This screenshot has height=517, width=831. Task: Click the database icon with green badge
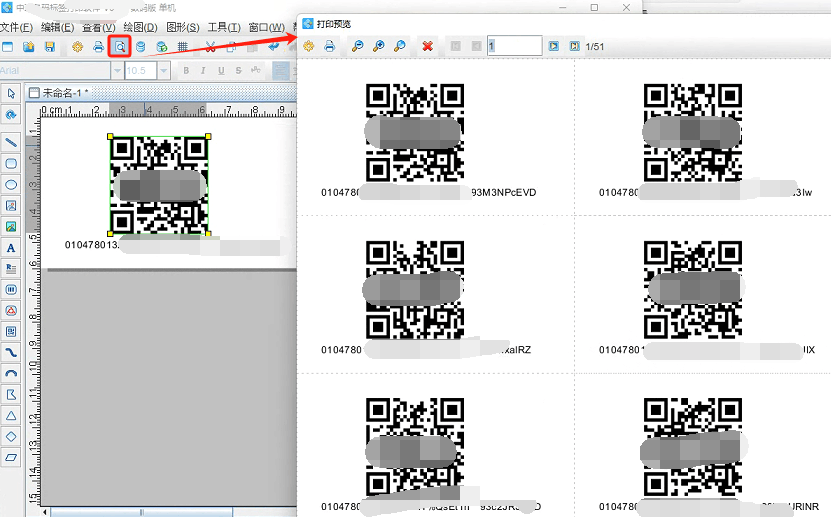click(x=162, y=47)
